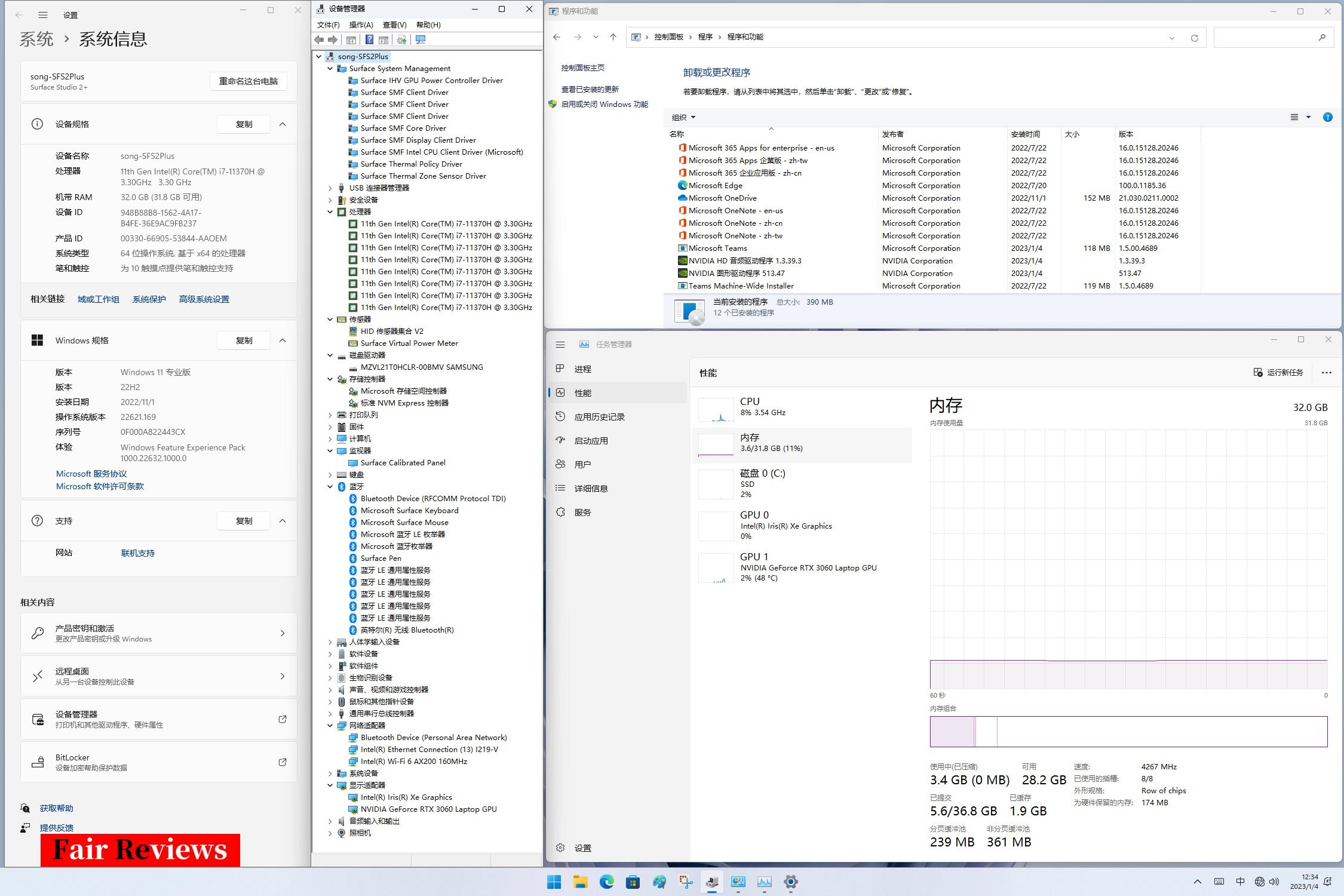
Task: Open Startup apps page in Task Manager
Action: coord(591,441)
